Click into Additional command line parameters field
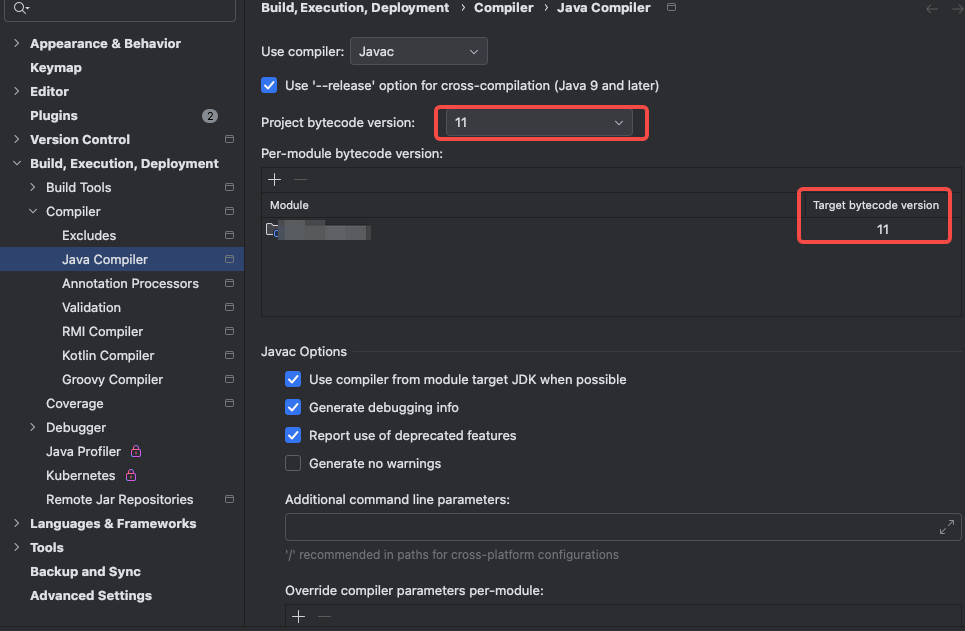The image size is (965, 631). [x=611, y=527]
